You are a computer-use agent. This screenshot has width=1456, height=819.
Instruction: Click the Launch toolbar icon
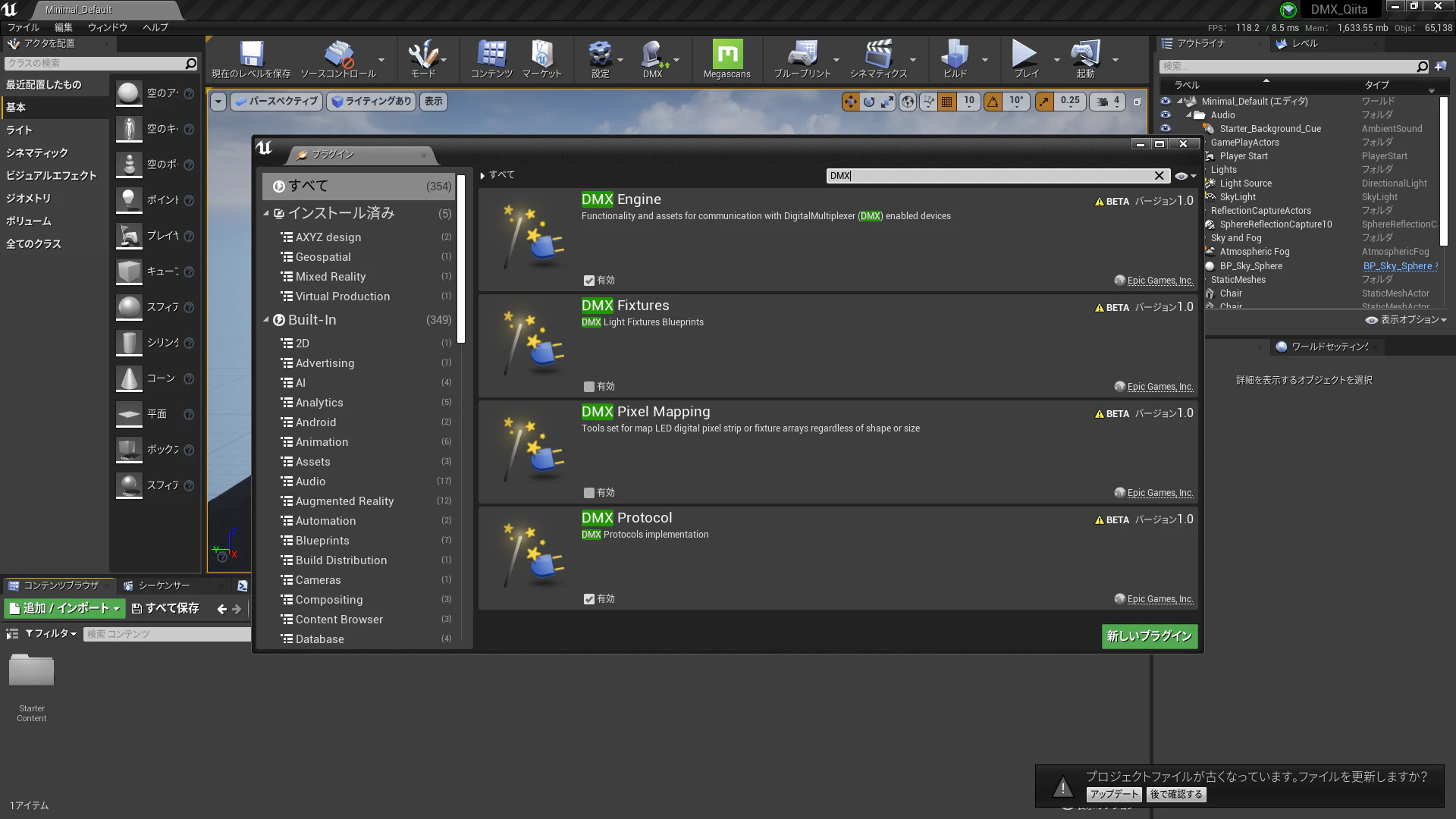click(x=1085, y=59)
